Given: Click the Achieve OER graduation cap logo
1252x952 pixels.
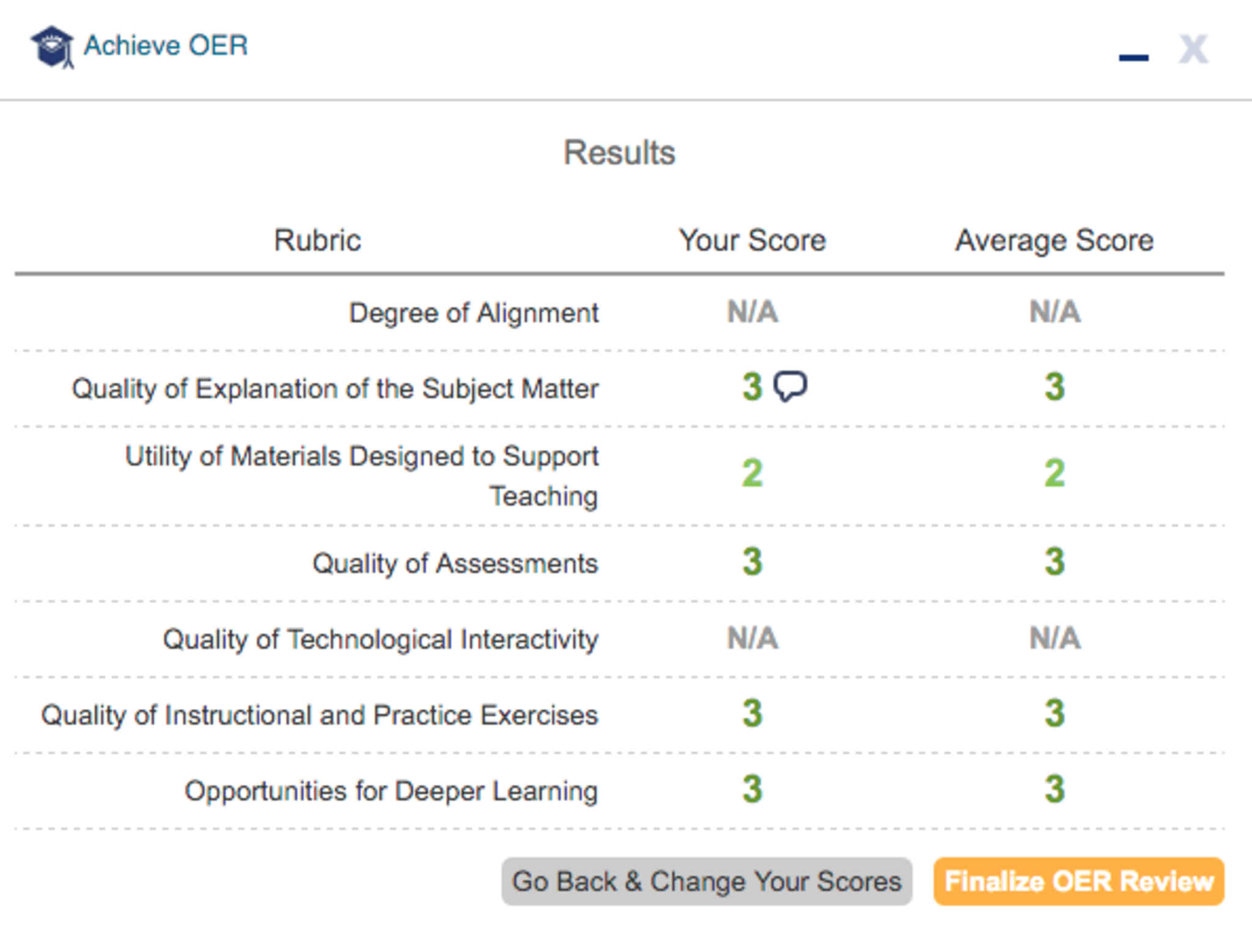Looking at the screenshot, I should click(x=53, y=46).
